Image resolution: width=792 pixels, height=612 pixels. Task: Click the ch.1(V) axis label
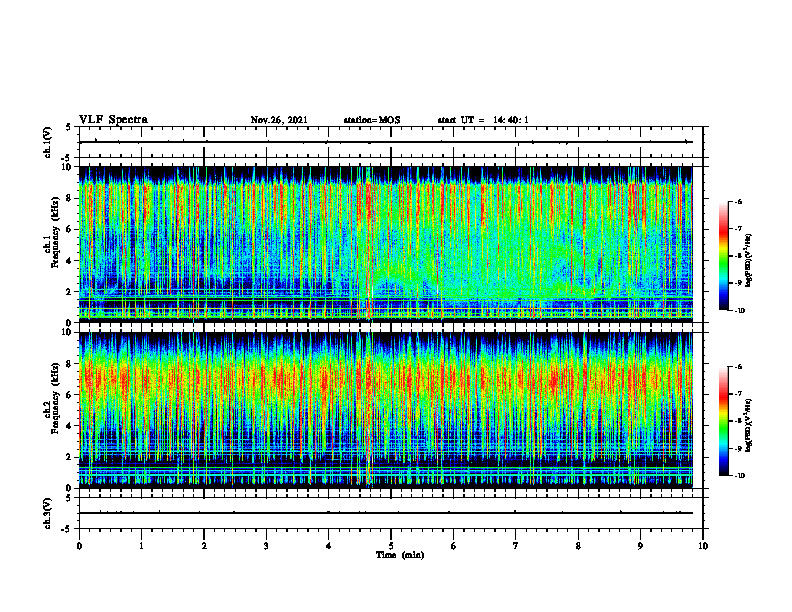(48, 142)
